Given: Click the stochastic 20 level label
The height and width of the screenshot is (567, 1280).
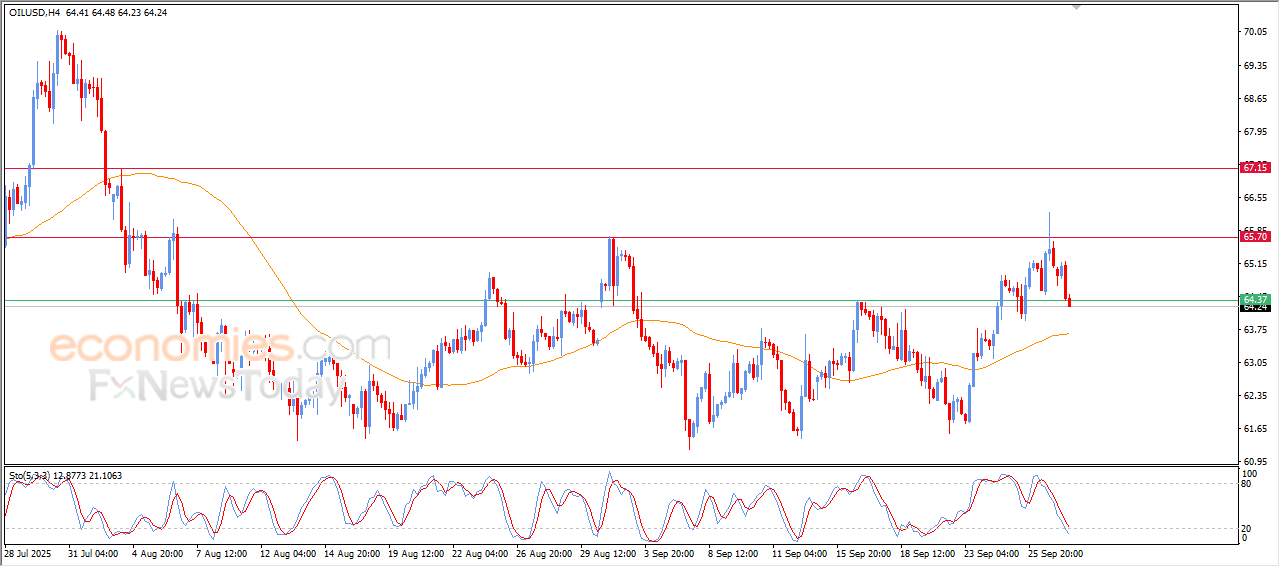Looking at the screenshot, I should coord(1247,527).
